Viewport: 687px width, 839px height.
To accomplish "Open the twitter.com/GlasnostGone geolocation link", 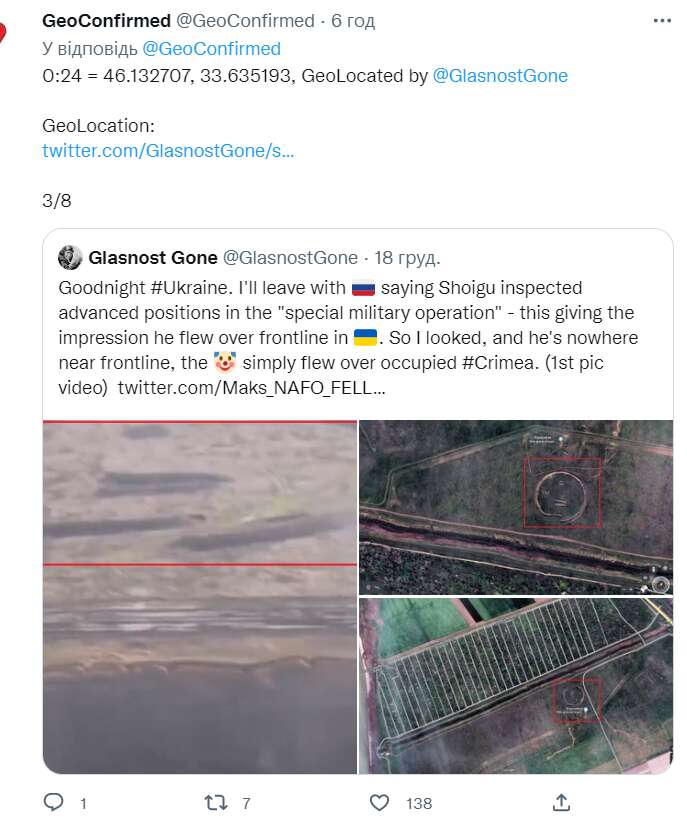I will [x=168, y=151].
